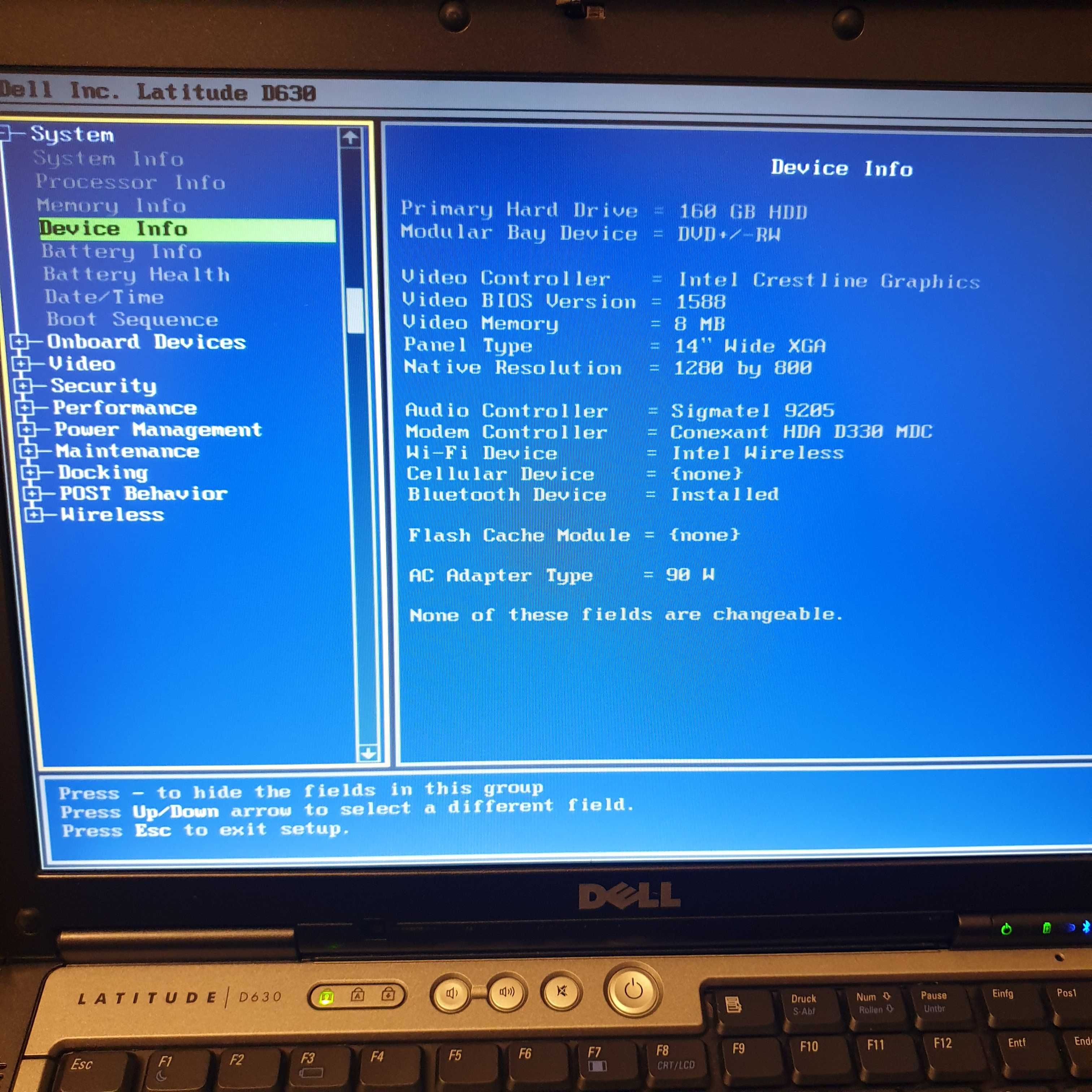The width and height of the screenshot is (1092, 1092).
Task: Expand the Maintenance group
Action: 28,451
